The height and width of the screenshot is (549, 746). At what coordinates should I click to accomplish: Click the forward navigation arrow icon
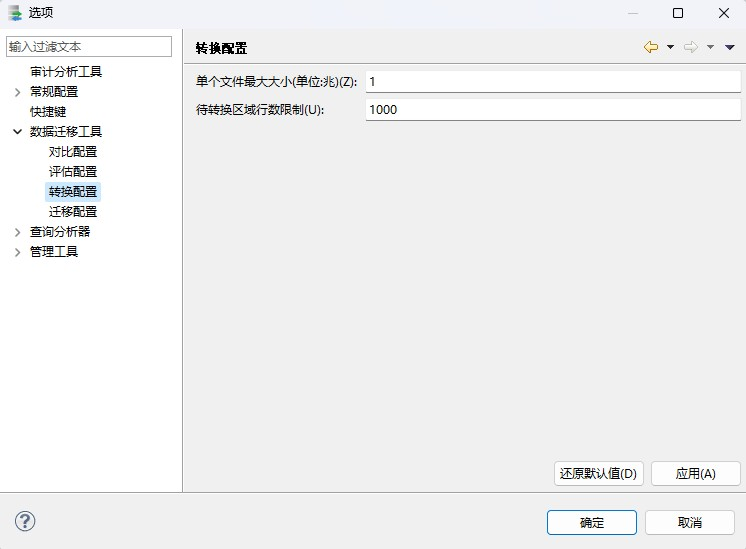691,47
